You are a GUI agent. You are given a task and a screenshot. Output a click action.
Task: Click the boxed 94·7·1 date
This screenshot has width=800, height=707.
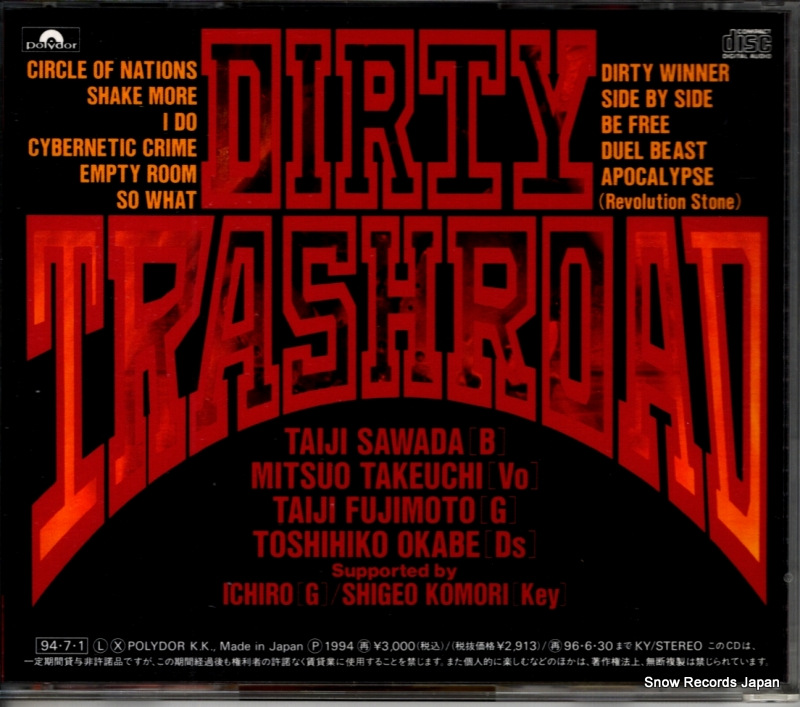(x=62, y=646)
